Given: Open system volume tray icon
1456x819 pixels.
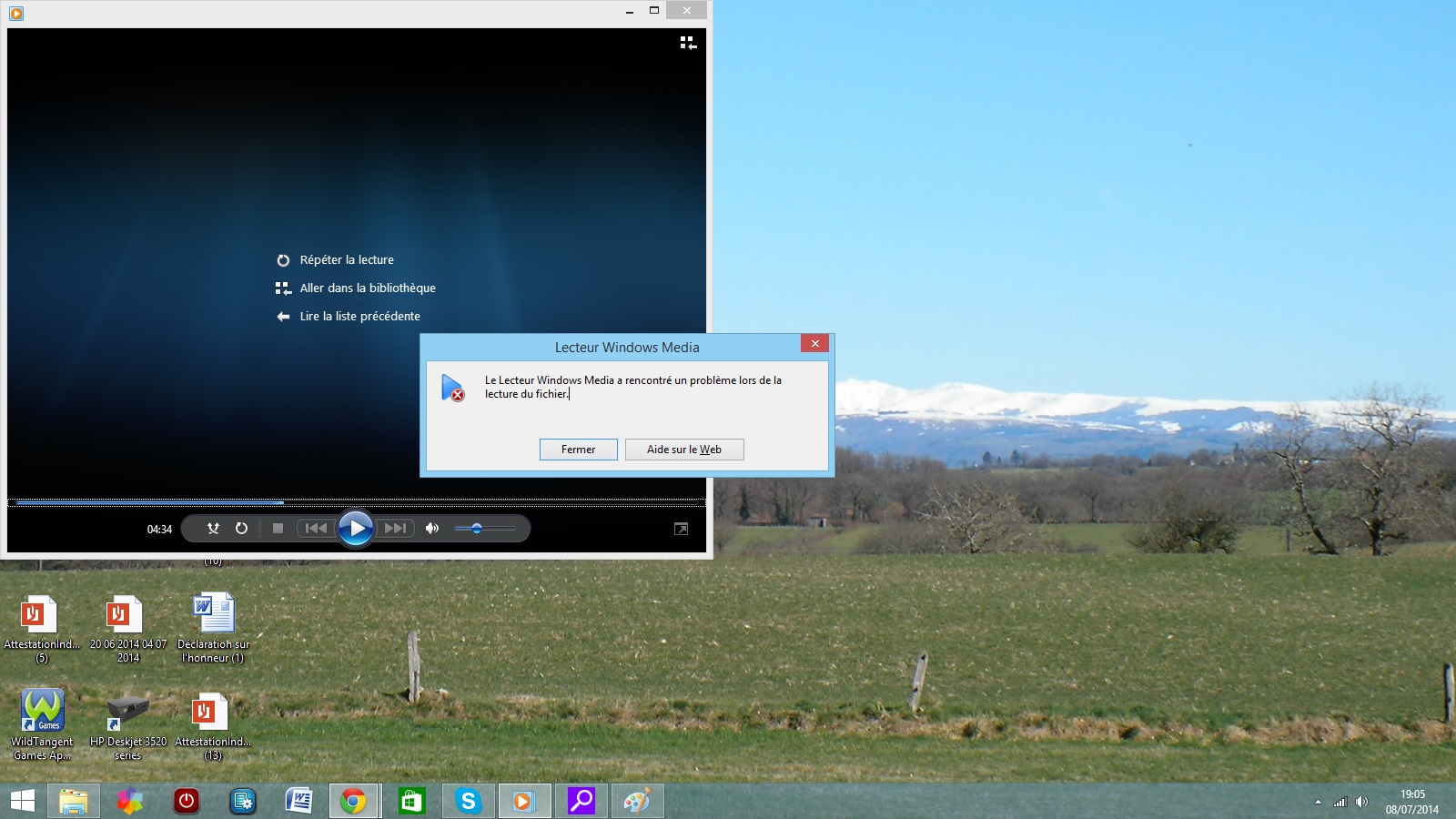Looking at the screenshot, I should (1361, 802).
